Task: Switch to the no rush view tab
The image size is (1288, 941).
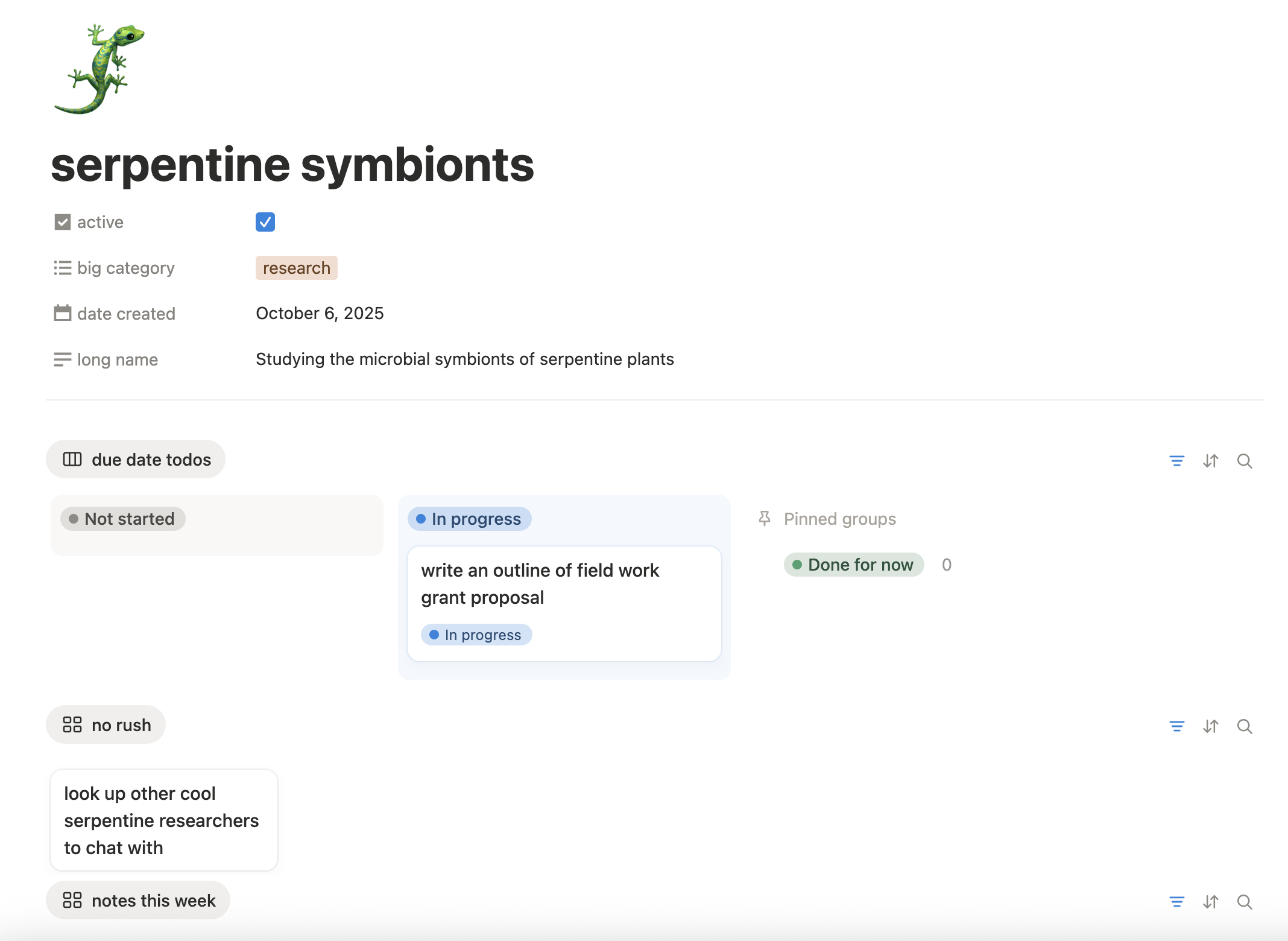Action: 106,724
